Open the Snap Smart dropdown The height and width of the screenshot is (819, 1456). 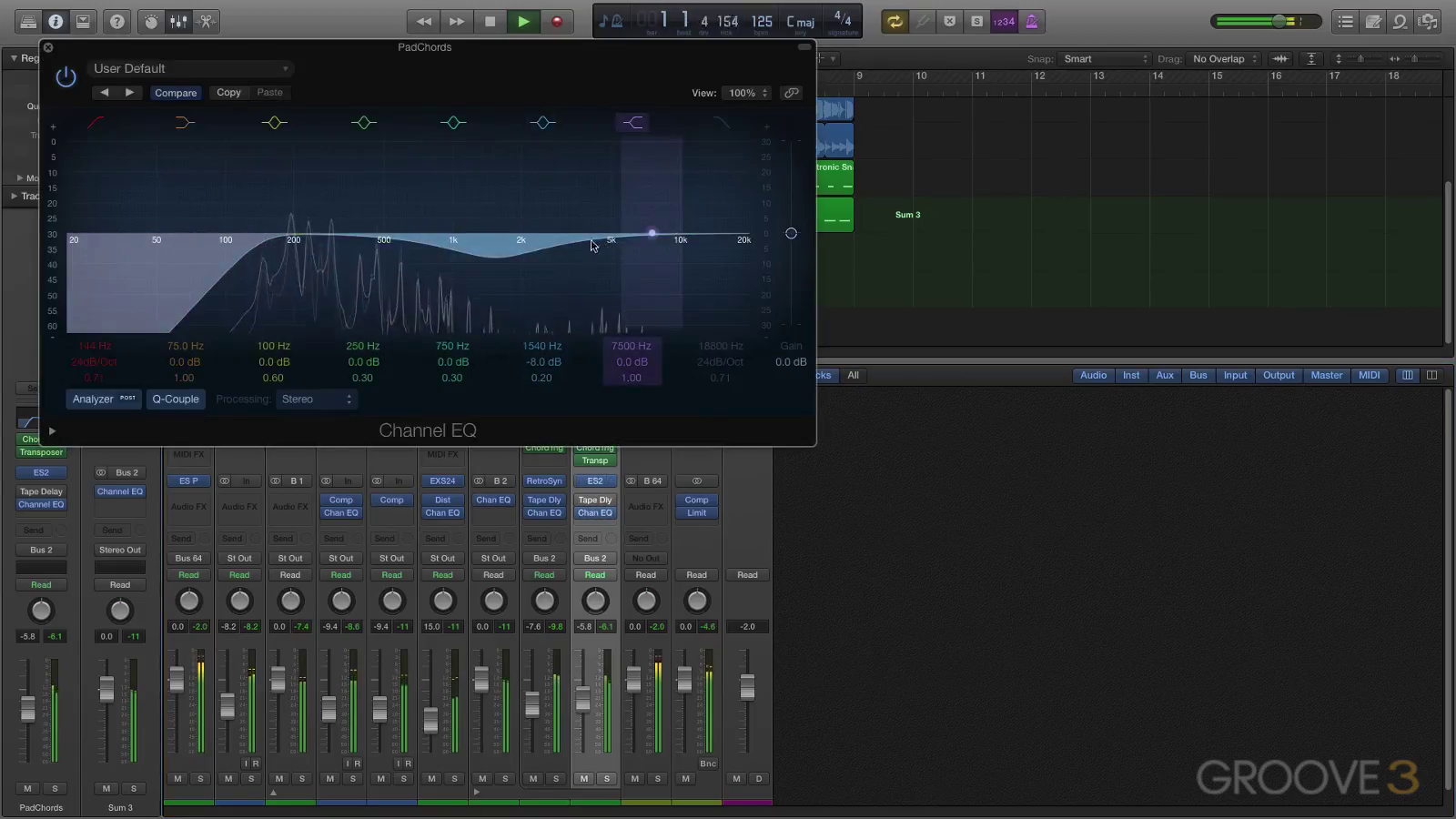tap(1105, 58)
